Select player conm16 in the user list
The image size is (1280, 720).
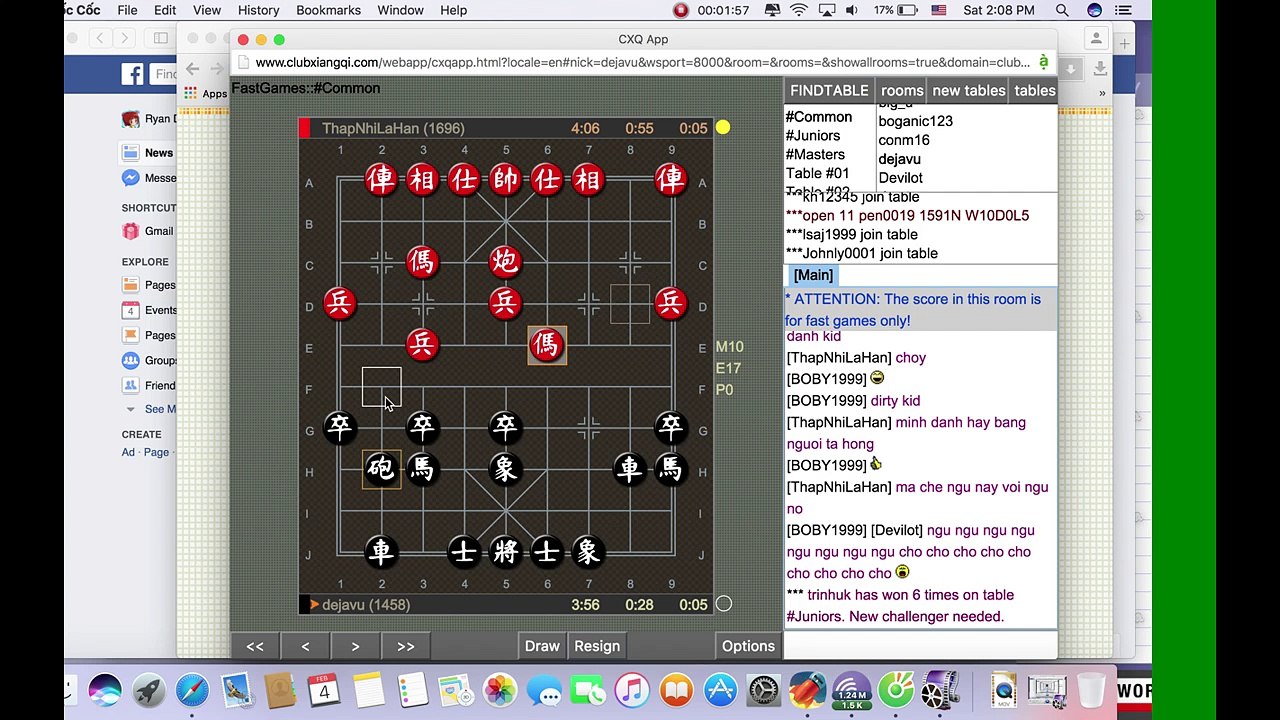point(904,140)
